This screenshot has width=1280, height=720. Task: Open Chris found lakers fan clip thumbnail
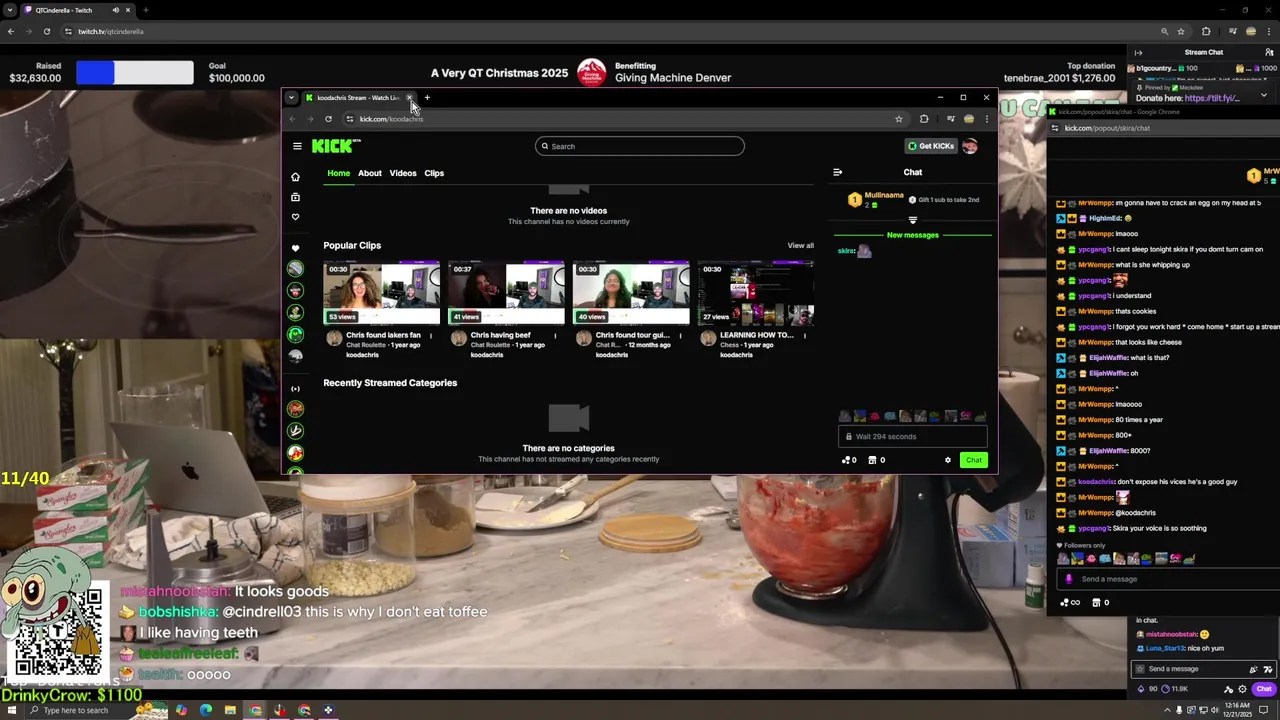[381, 293]
